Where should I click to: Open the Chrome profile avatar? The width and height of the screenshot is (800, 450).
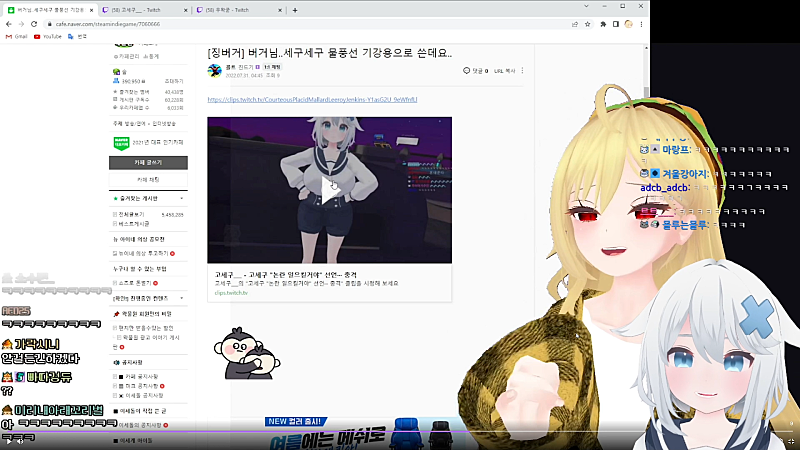[x=629, y=24]
